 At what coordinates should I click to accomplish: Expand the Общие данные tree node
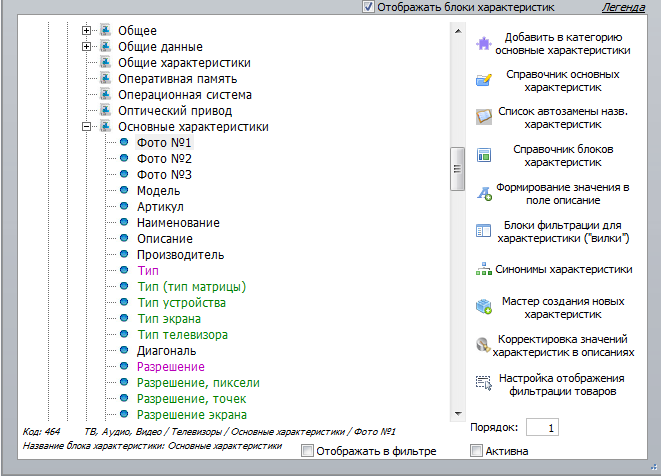coord(86,46)
